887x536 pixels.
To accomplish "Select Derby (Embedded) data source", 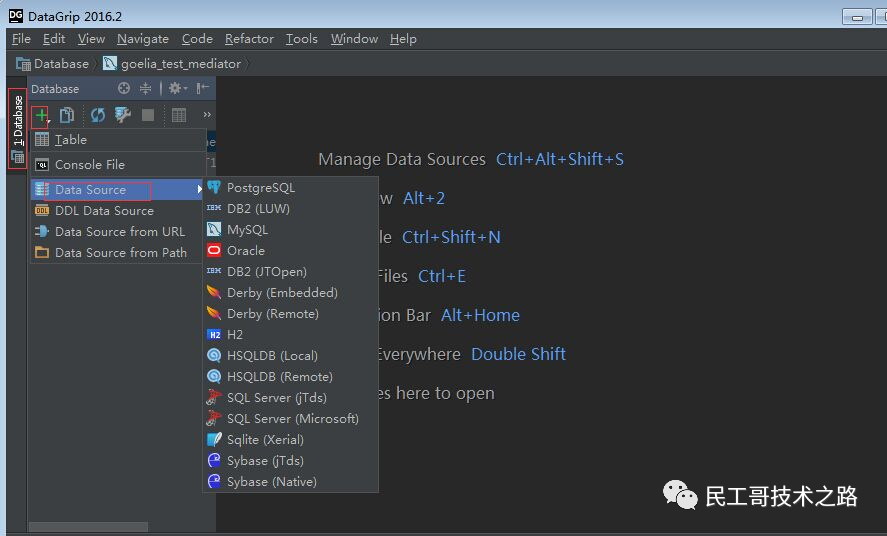I will [290, 292].
